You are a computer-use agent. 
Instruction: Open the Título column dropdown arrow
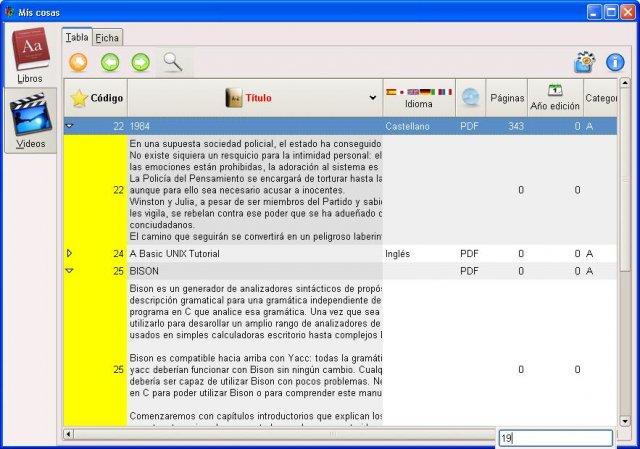(371, 98)
